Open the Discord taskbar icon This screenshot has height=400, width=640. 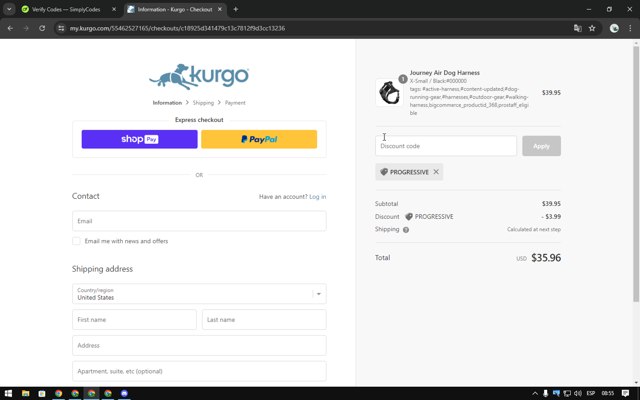click(x=124, y=393)
